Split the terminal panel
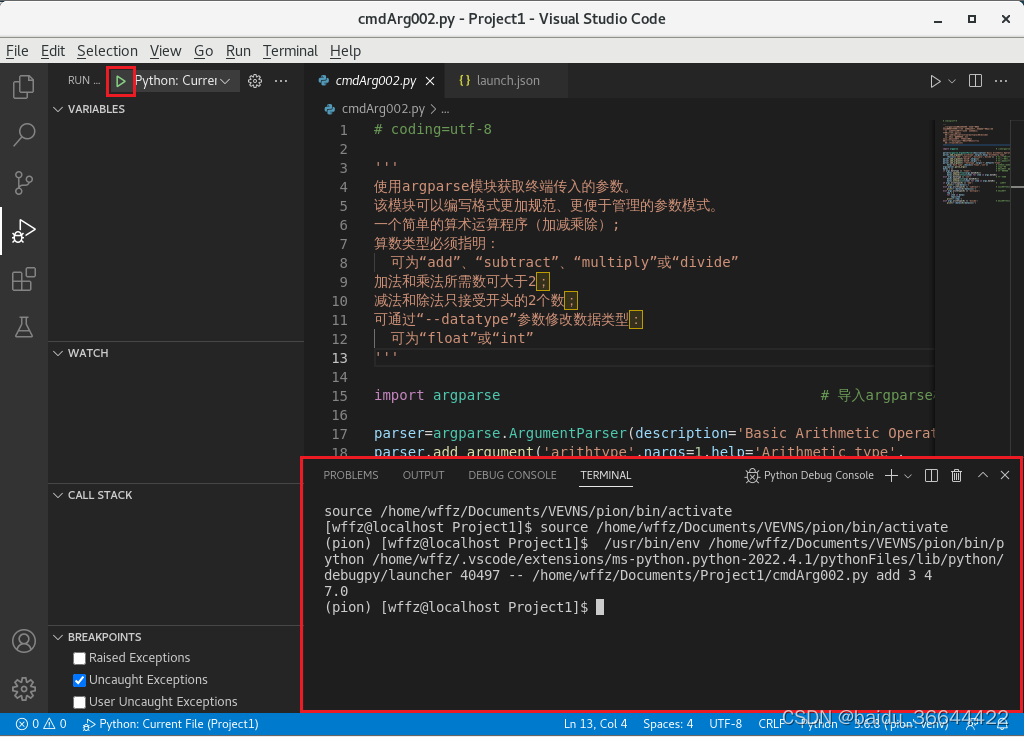Image resolution: width=1024 pixels, height=737 pixels. click(931, 476)
